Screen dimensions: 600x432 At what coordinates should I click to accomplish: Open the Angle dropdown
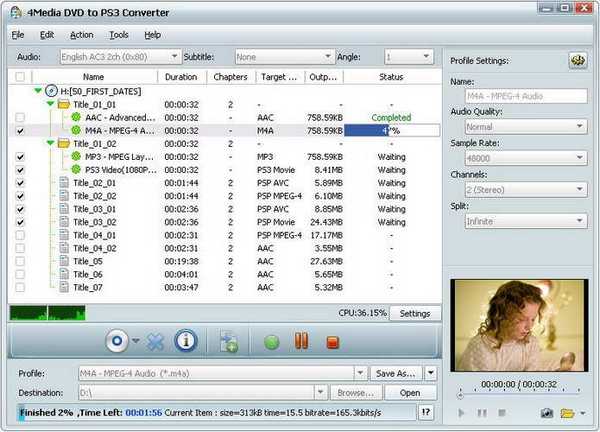click(x=409, y=57)
